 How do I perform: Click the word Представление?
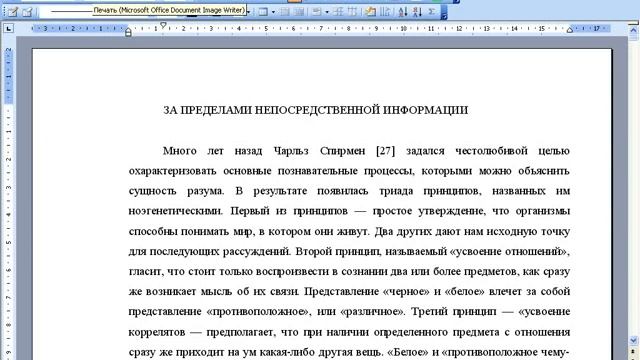[x=341, y=291]
